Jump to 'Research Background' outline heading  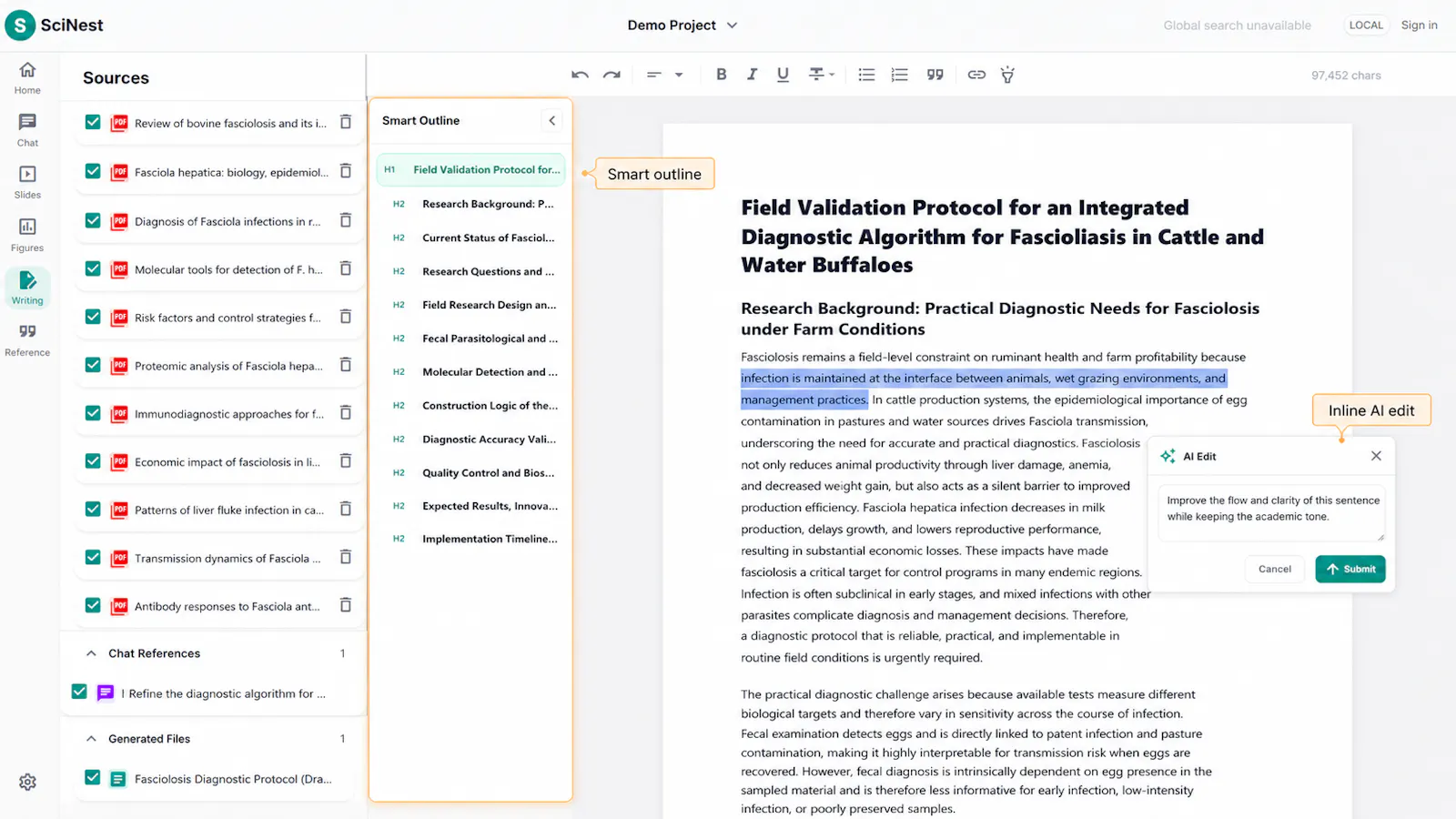pyautogui.click(x=475, y=204)
